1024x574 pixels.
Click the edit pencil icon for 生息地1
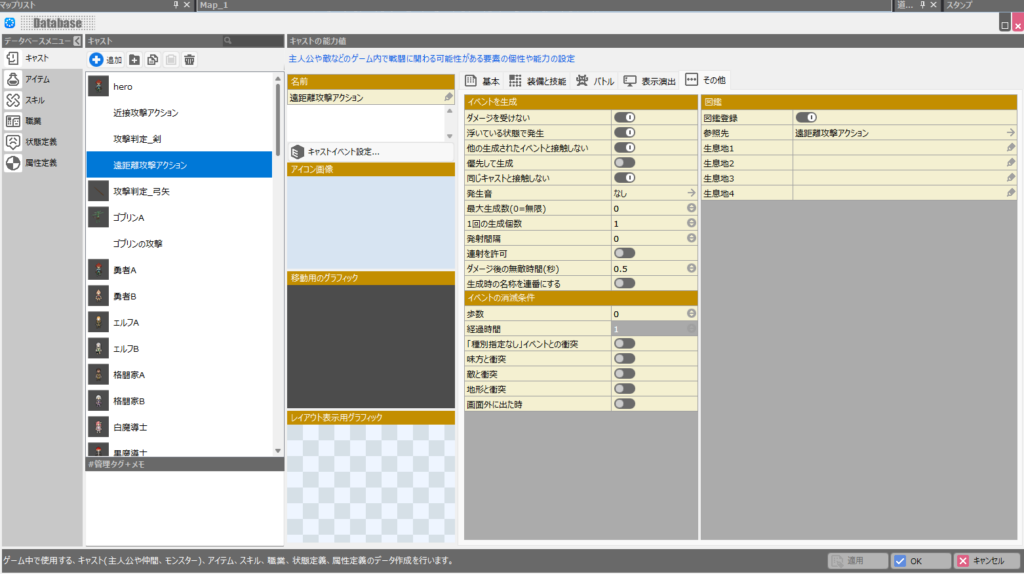(x=1011, y=148)
